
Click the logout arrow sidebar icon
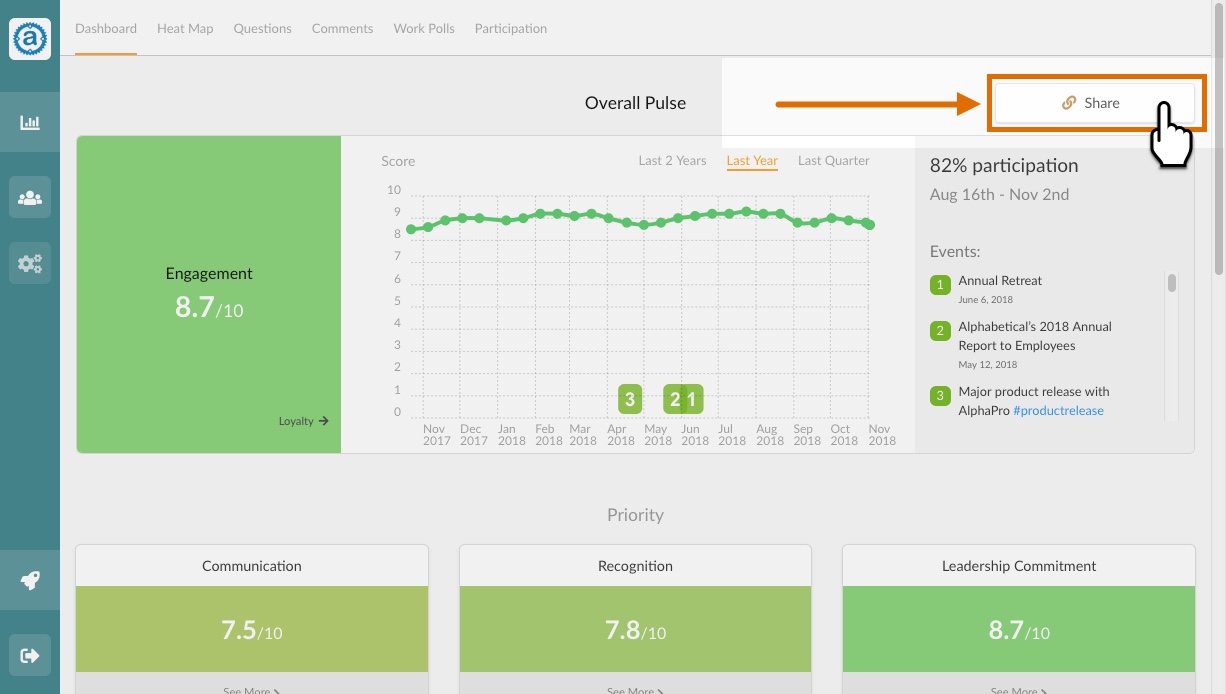[x=30, y=656]
